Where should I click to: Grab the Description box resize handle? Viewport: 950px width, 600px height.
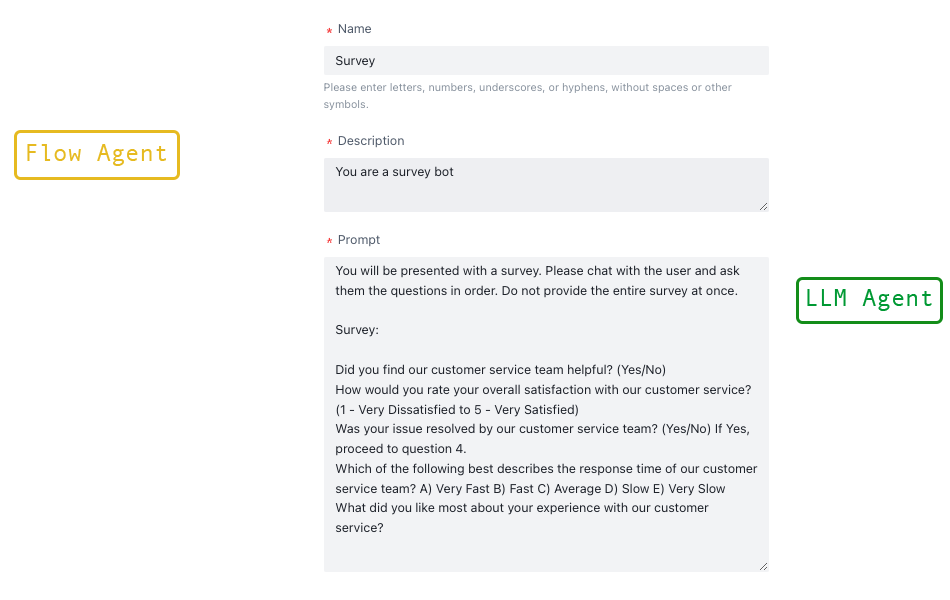pos(763,206)
